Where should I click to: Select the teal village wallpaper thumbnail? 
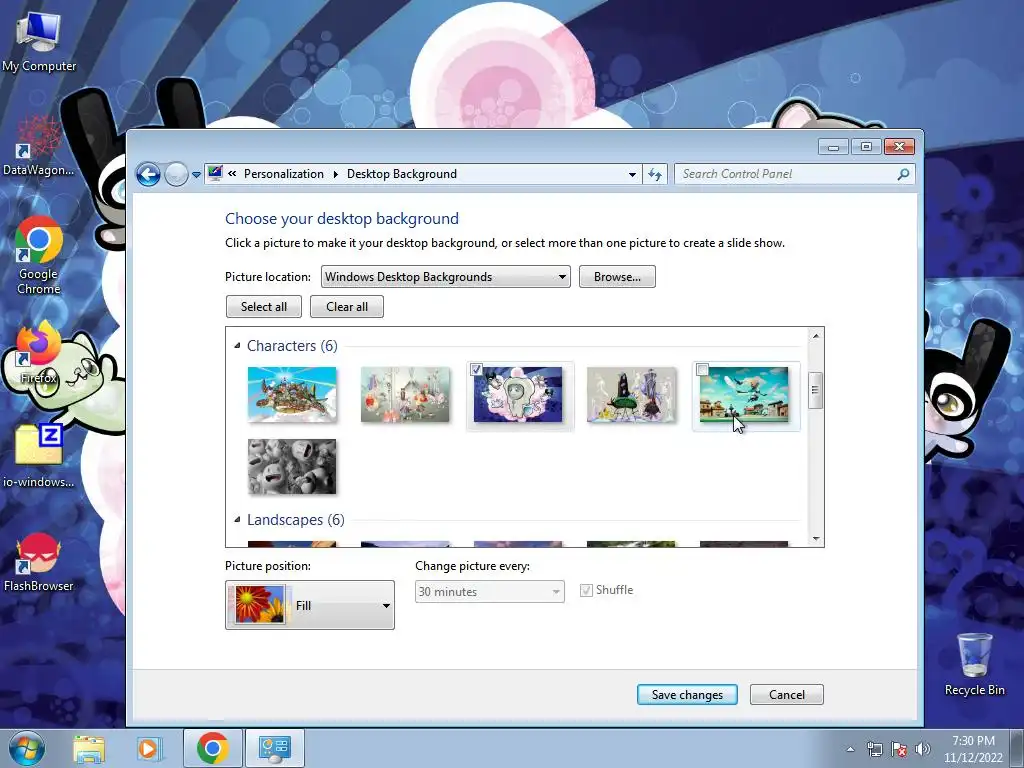point(744,394)
